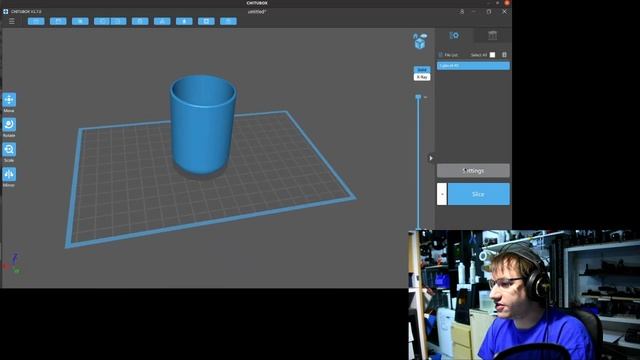
Task: Select the Scale tool
Action: tap(9, 150)
